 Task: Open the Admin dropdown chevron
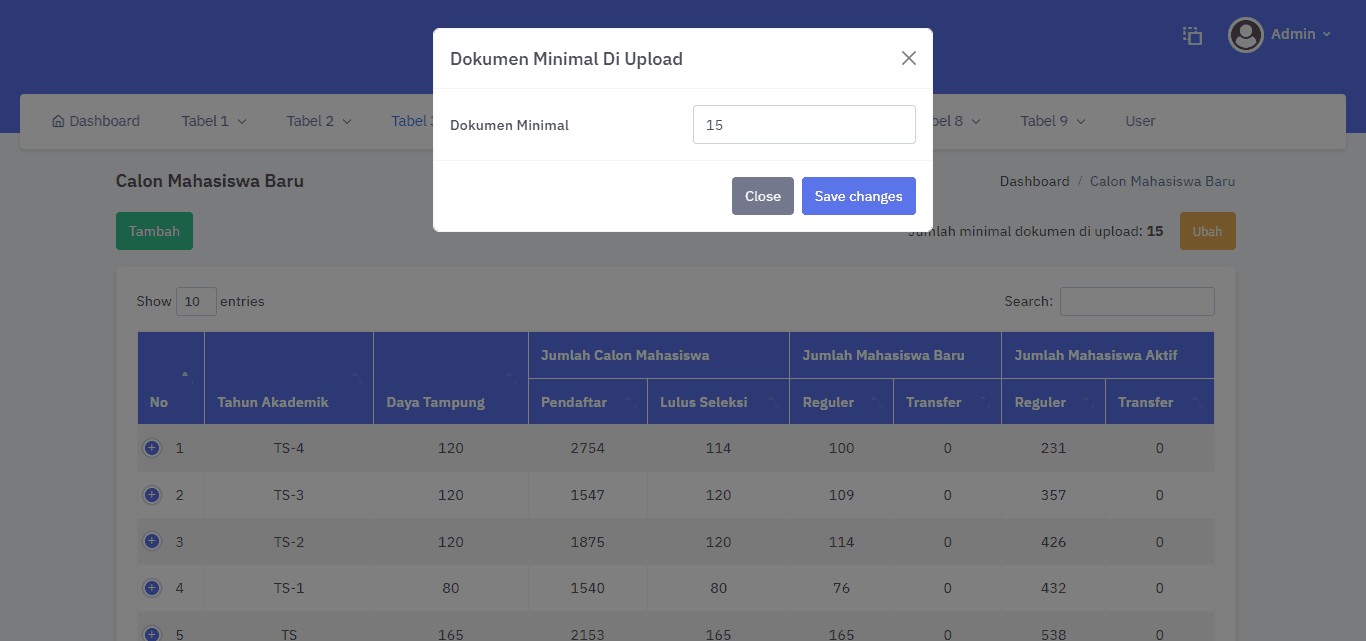coord(1327,35)
